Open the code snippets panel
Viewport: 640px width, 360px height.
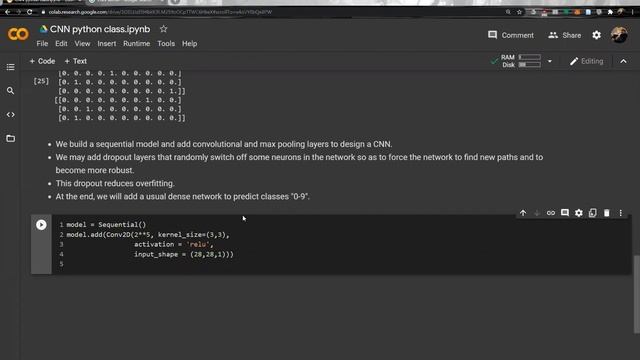pos(11,115)
